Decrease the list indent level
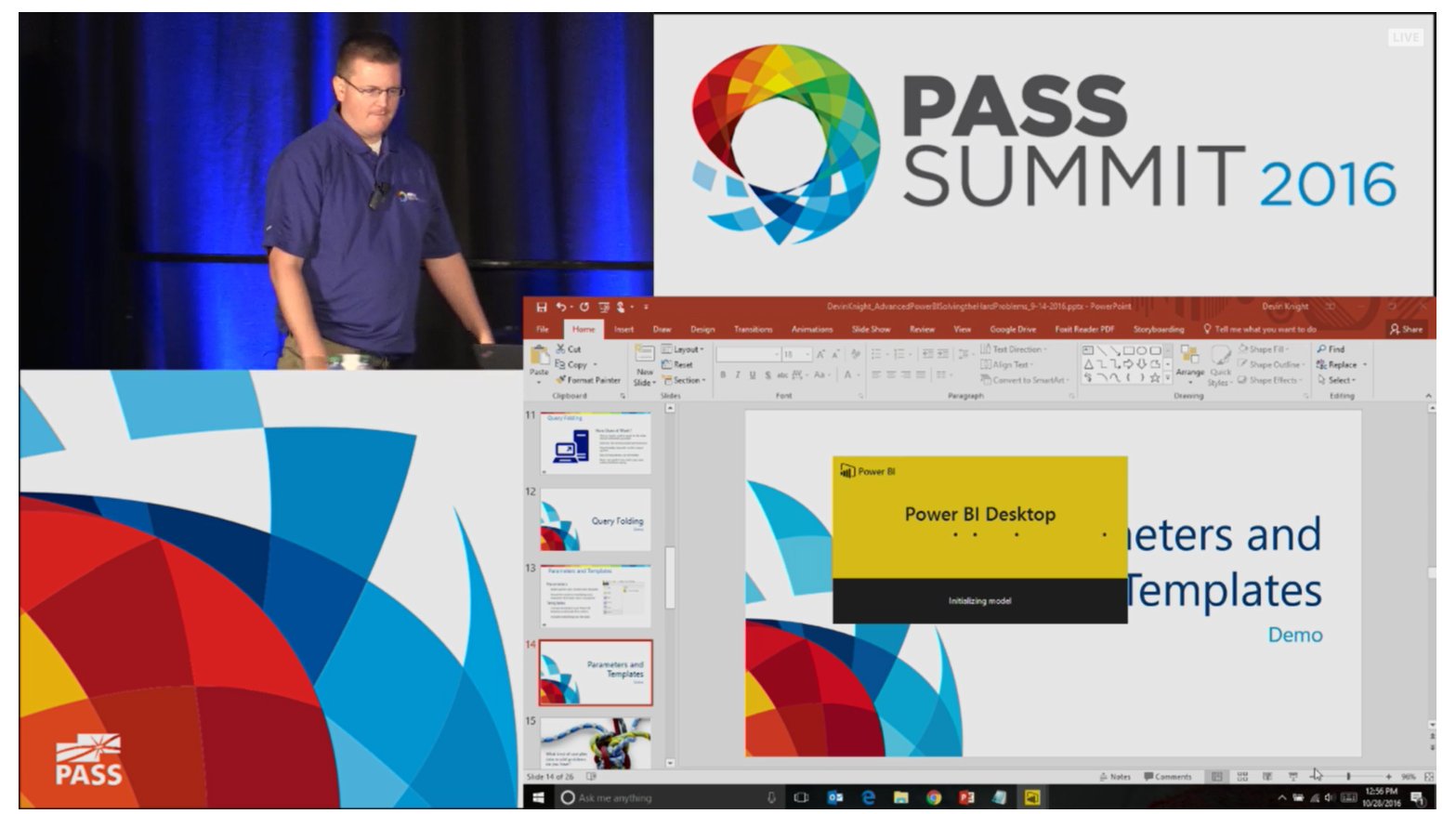Screen dimensions: 1456x814 tap(927, 354)
